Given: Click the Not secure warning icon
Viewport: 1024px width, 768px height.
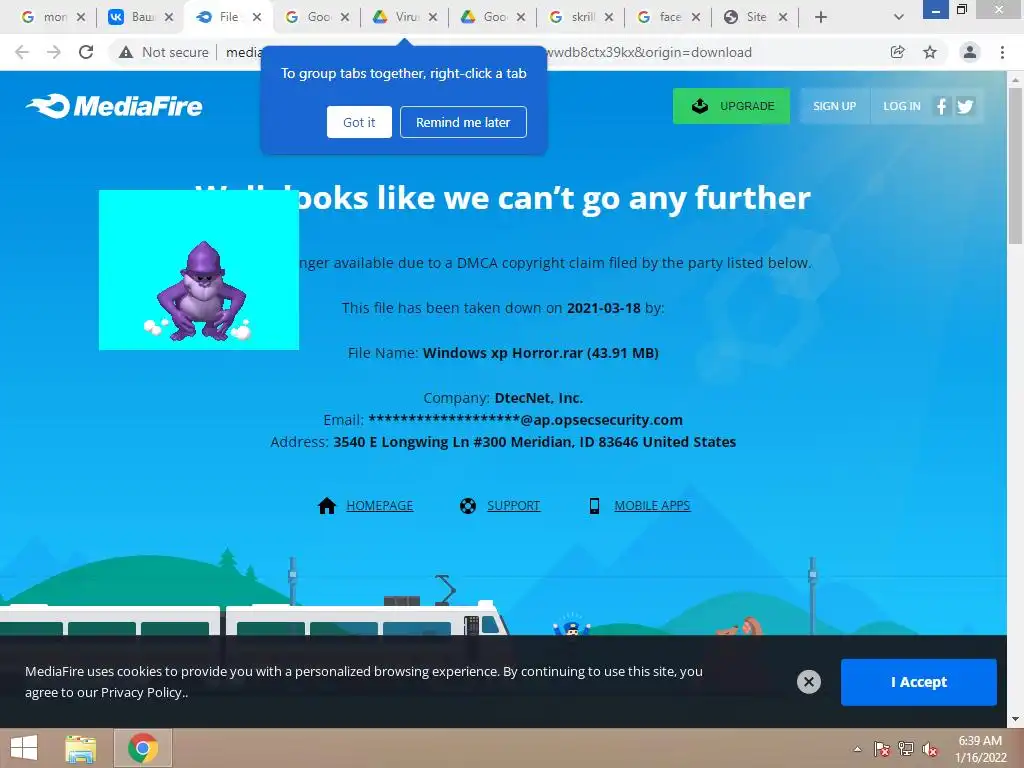Looking at the screenshot, I should point(126,52).
